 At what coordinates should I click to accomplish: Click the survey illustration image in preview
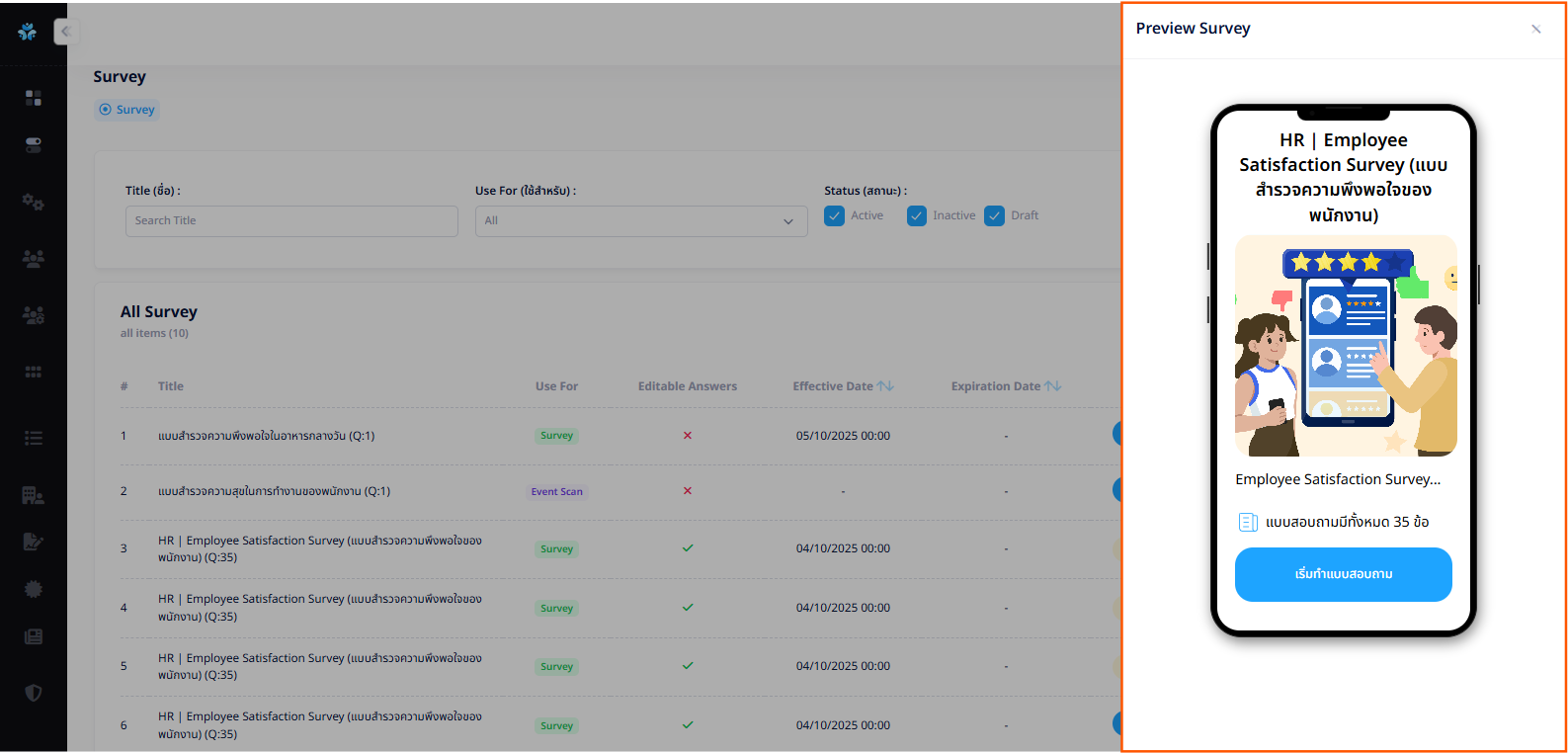coord(1345,346)
